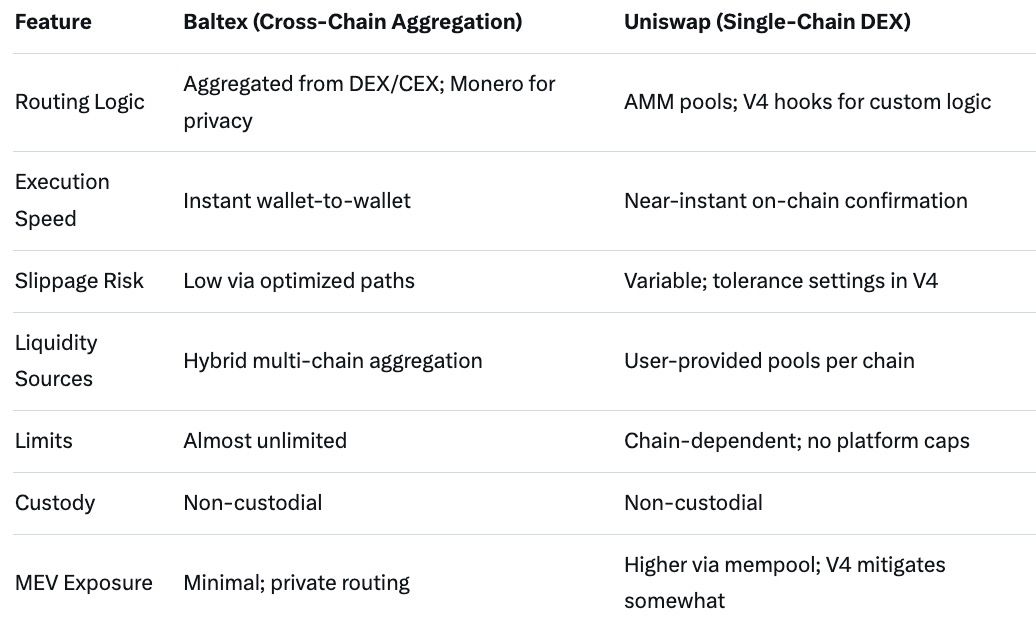The image size is (1036, 630).
Task: Click the "Slippage Risk" row label
Action: pyautogui.click(x=79, y=281)
